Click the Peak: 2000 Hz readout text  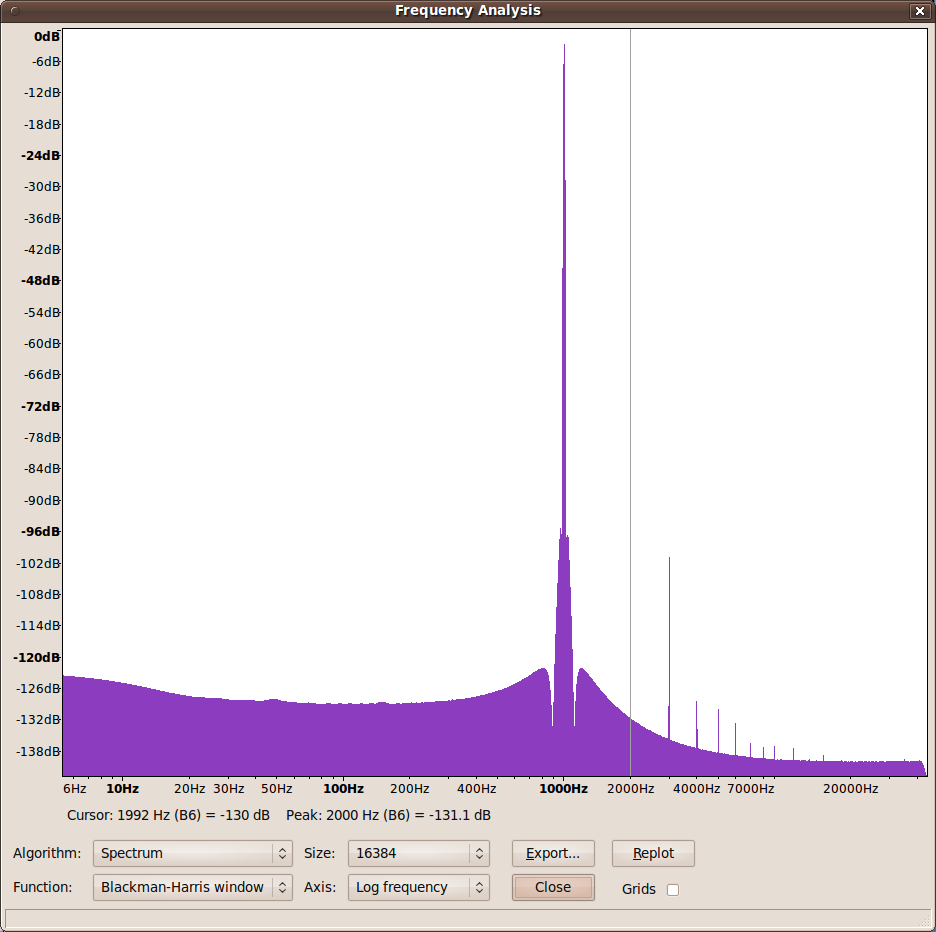pos(388,815)
